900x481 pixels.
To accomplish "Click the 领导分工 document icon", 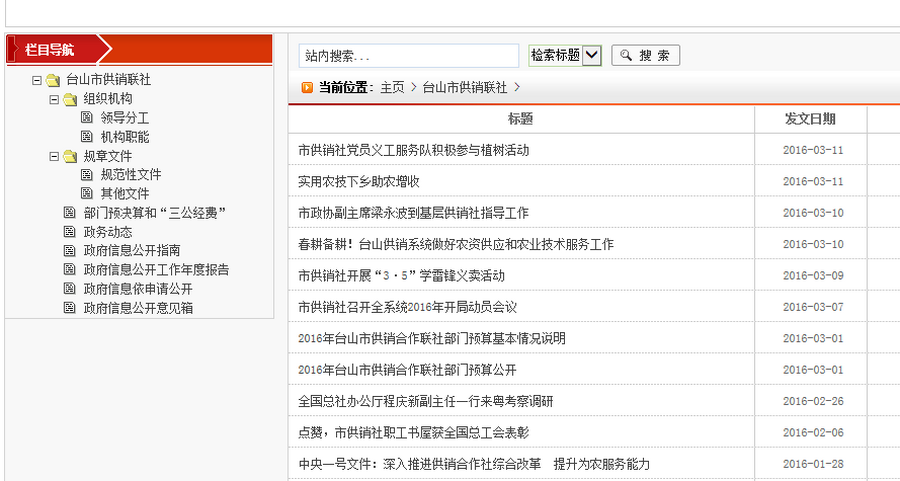I will tap(87, 118).
